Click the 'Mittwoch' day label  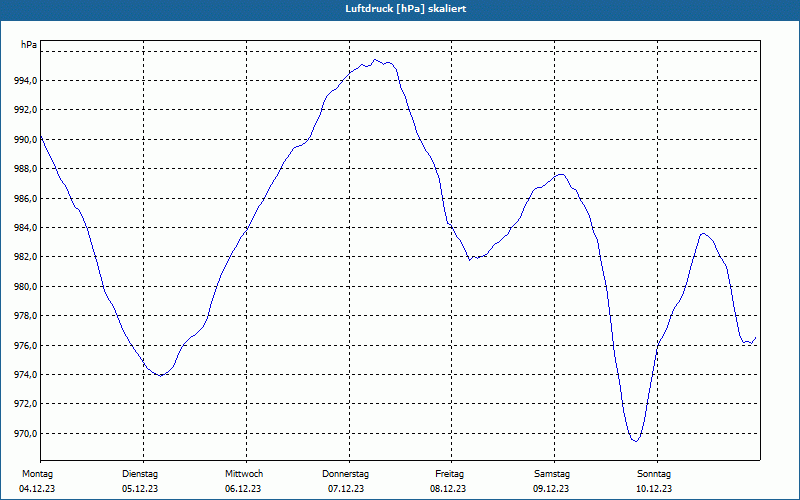pyautogui.click(x=244, y=474)
